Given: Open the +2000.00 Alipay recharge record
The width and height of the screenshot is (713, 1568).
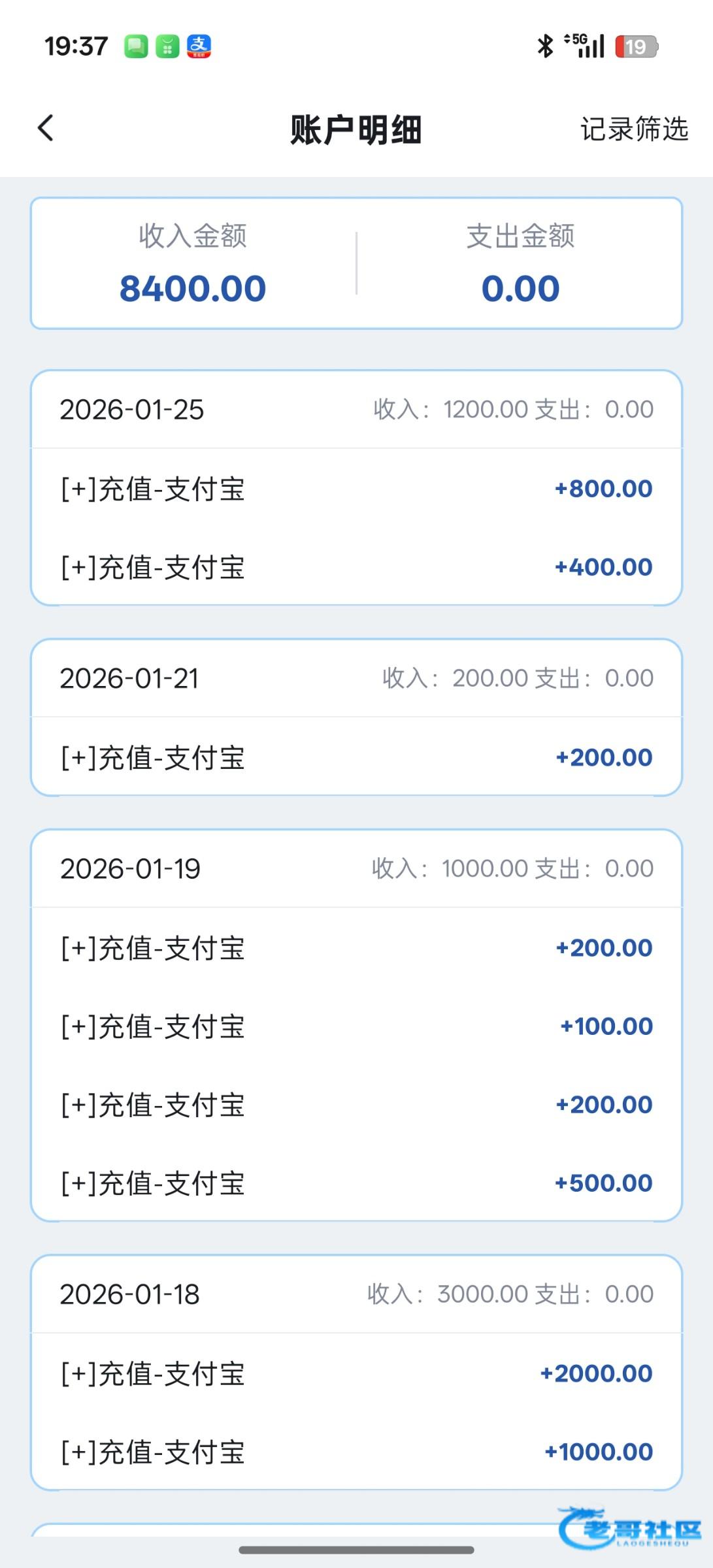Looking at the screenshot, I should click(356, 1373).
